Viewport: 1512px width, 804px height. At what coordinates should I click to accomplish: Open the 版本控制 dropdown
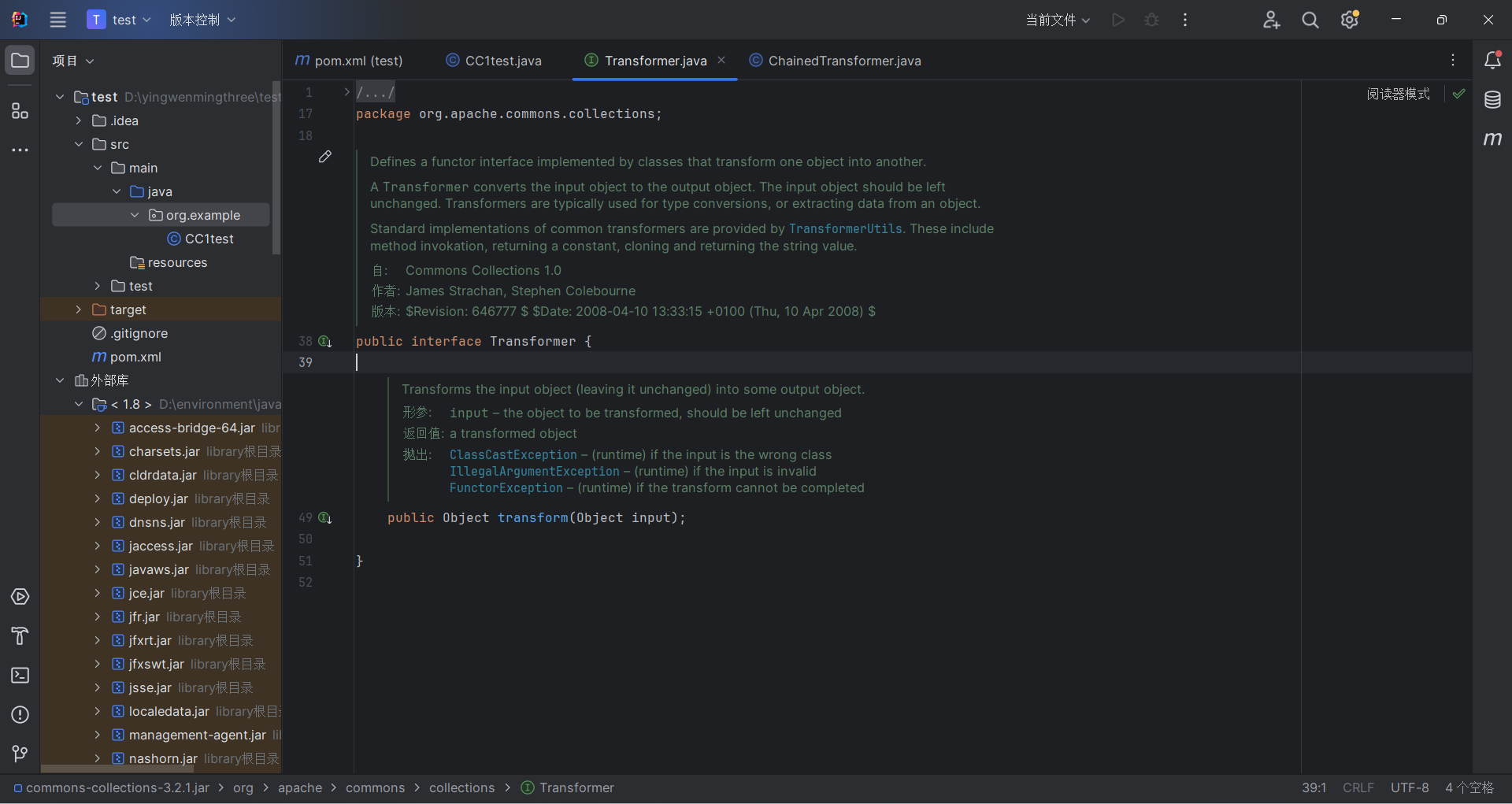point(202,20)
